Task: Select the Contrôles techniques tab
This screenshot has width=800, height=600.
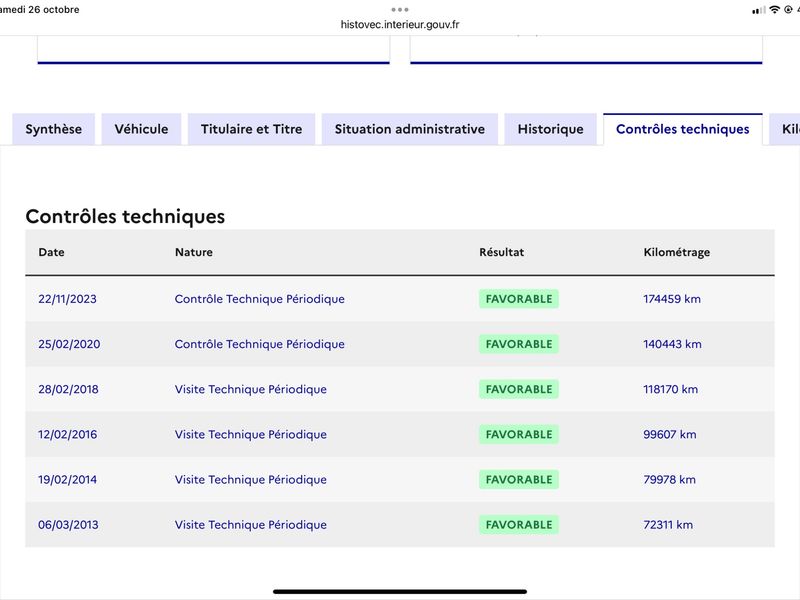Action: pos(683,129)
